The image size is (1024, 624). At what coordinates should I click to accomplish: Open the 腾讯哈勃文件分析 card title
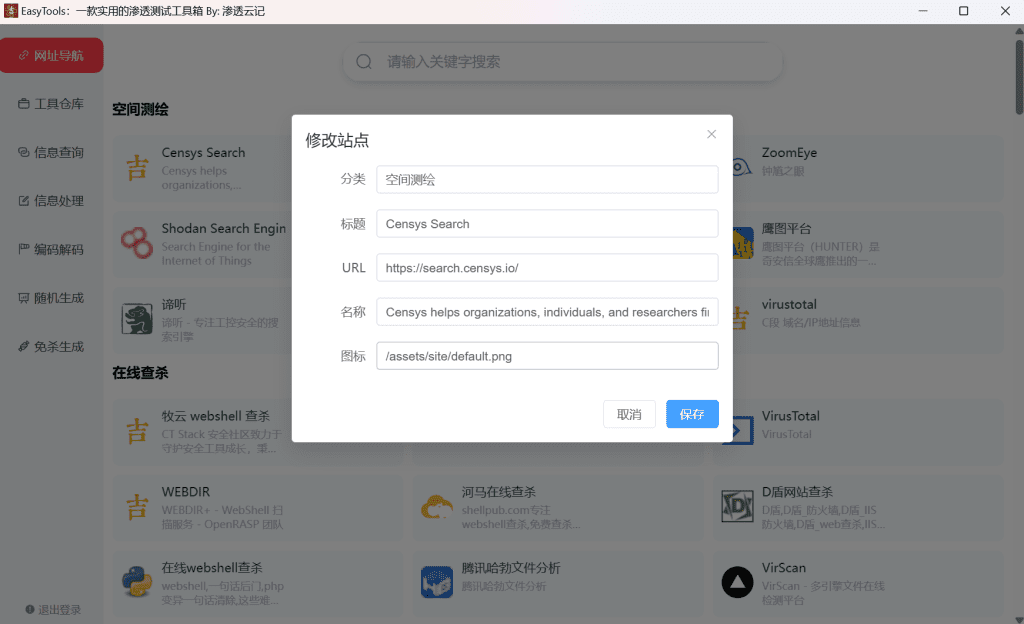tap(511, 568)
